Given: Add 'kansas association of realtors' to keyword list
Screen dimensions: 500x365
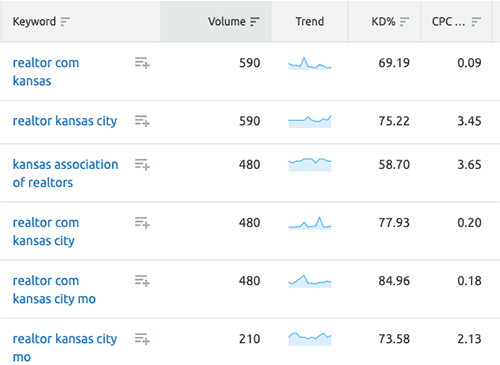Looking at the screenshot, I should tap(142, 164).
